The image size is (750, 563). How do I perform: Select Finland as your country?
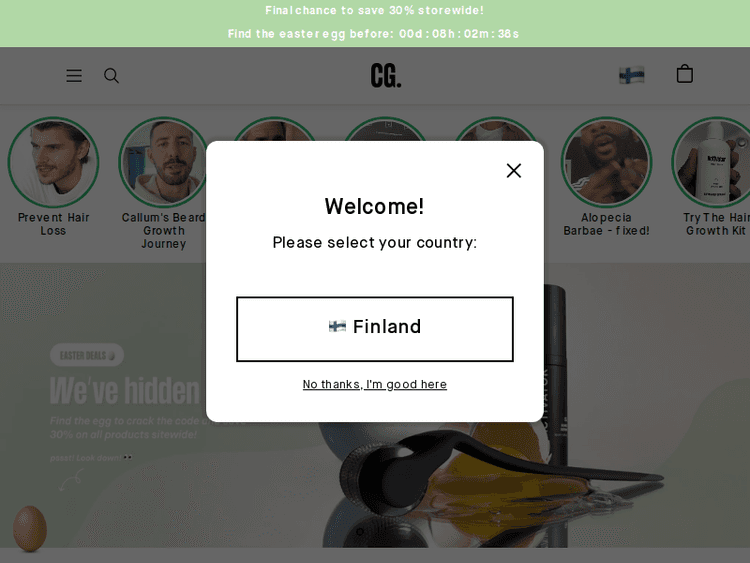375,329
